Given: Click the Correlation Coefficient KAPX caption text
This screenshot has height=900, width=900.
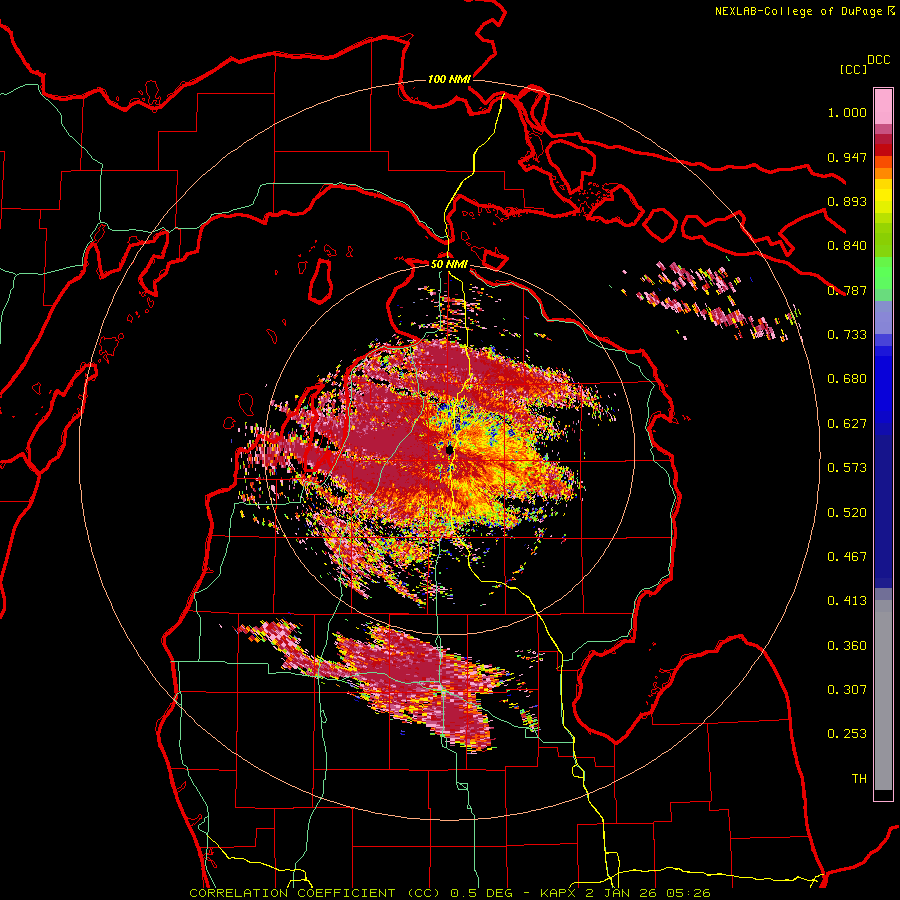Looking at the screenshot, I should tap(450, 893).
